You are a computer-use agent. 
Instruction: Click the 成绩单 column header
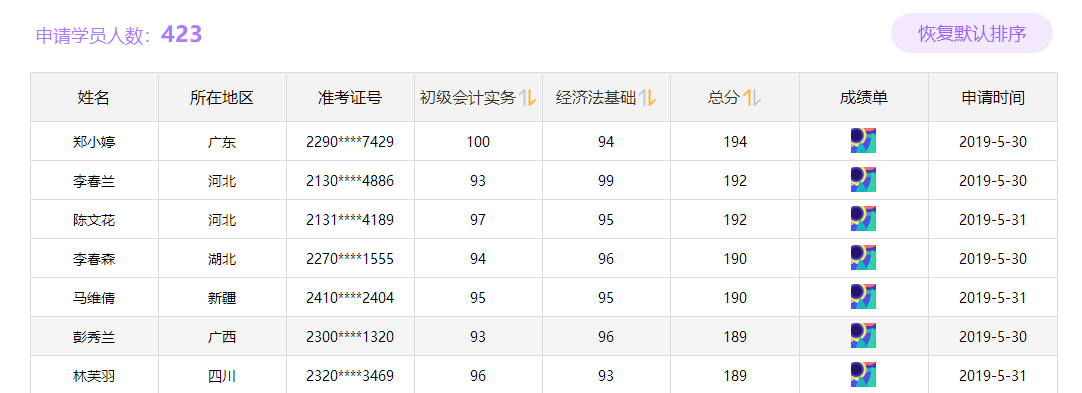pyautogui.click(x=864, y=98)
